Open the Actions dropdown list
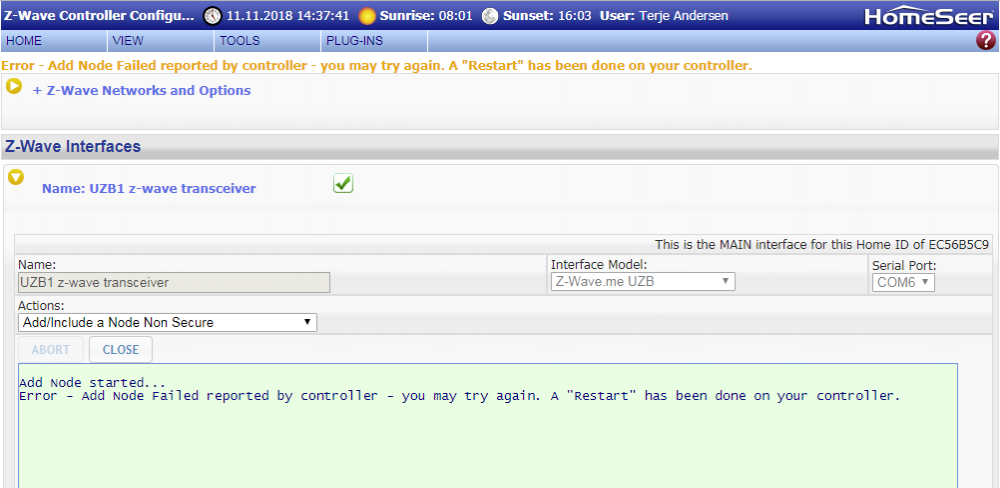Viewport: 1000px width, 488px height. click(x=167, y=322)
